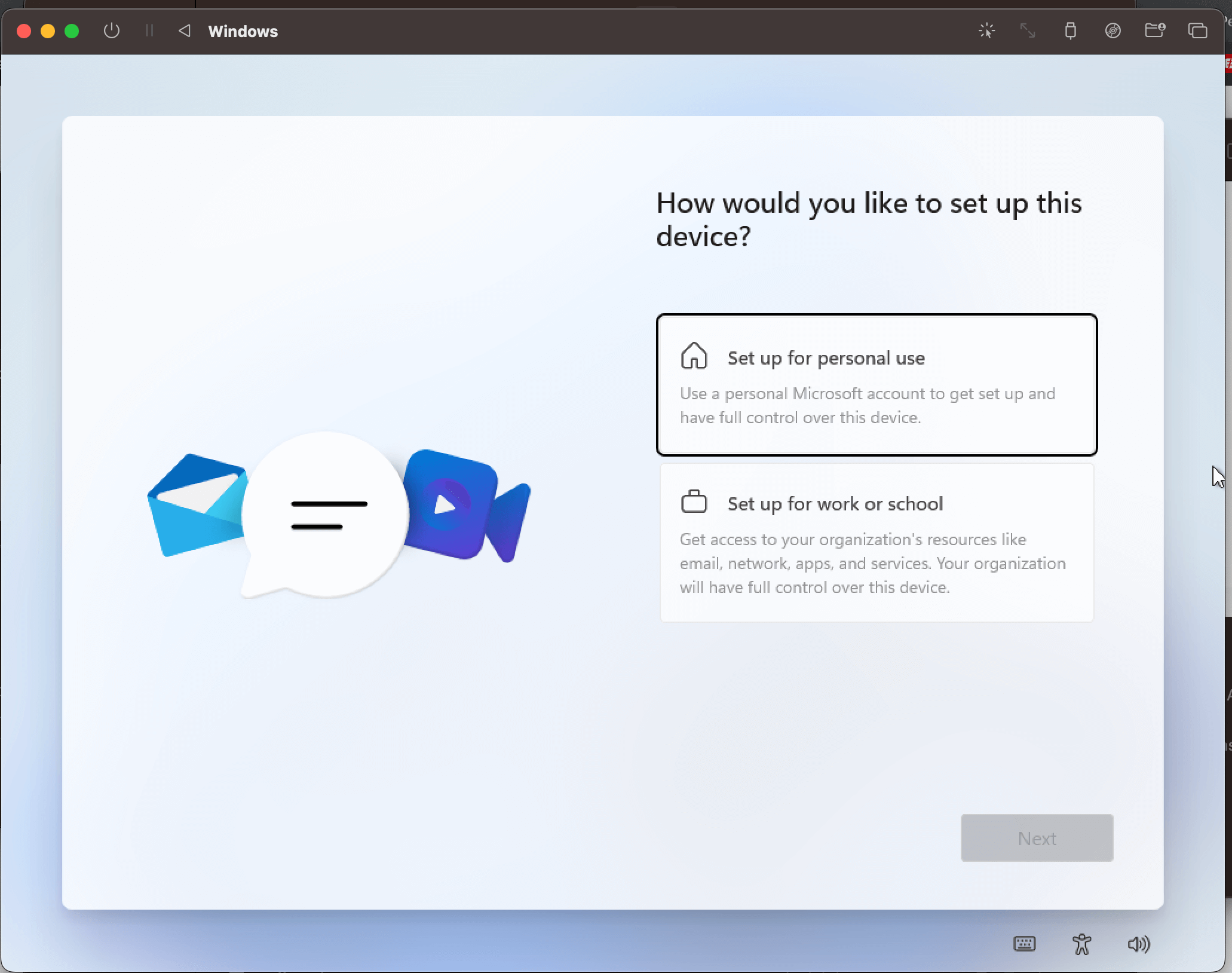
Task: Click the house icon on personal use option
Action: click(694, 356)
